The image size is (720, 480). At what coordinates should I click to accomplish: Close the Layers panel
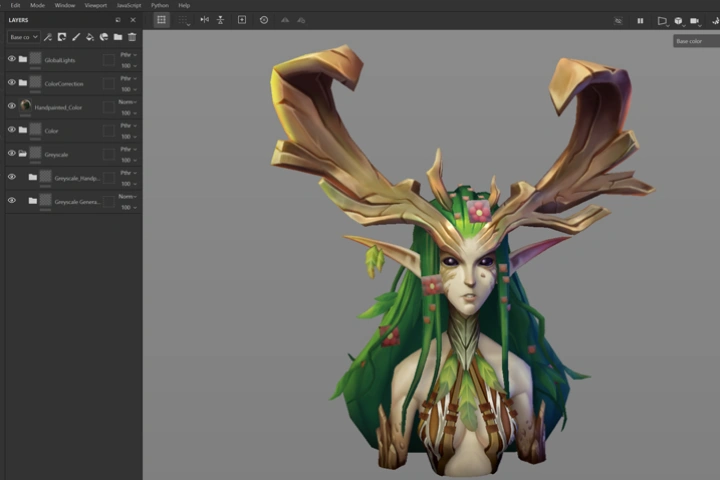133,20
